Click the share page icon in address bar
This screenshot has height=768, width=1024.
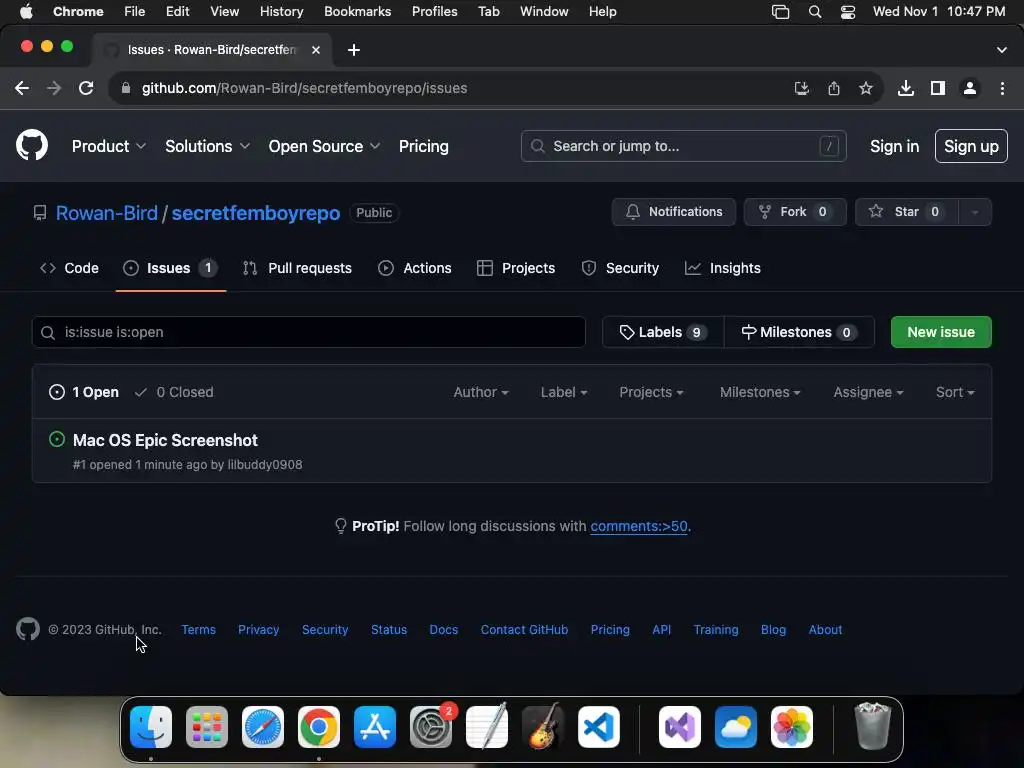(x=834, y=88)
